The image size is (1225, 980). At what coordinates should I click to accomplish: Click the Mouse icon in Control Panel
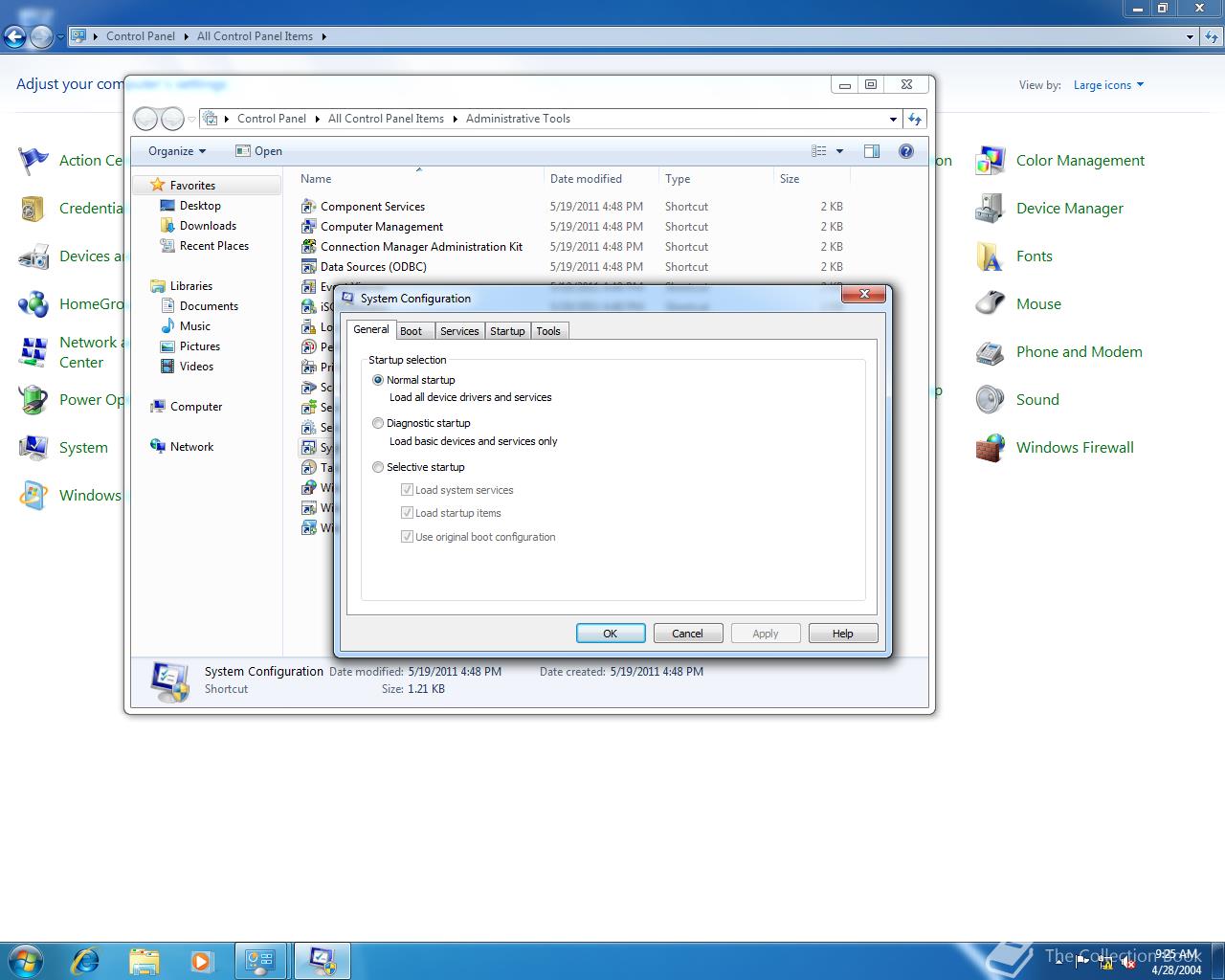click(x=990, y=304)
